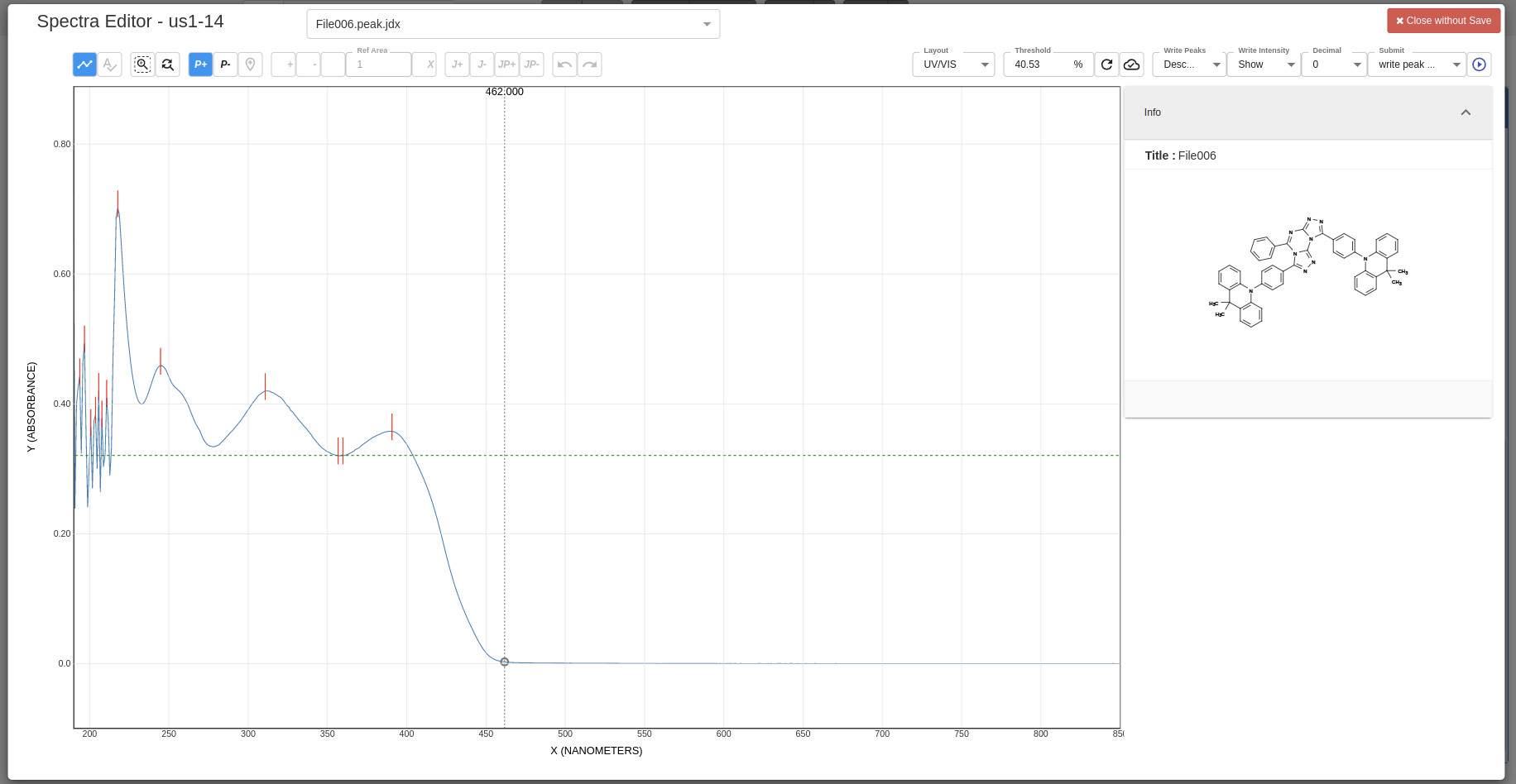Collapse the Info panel

pos(1466,112)
